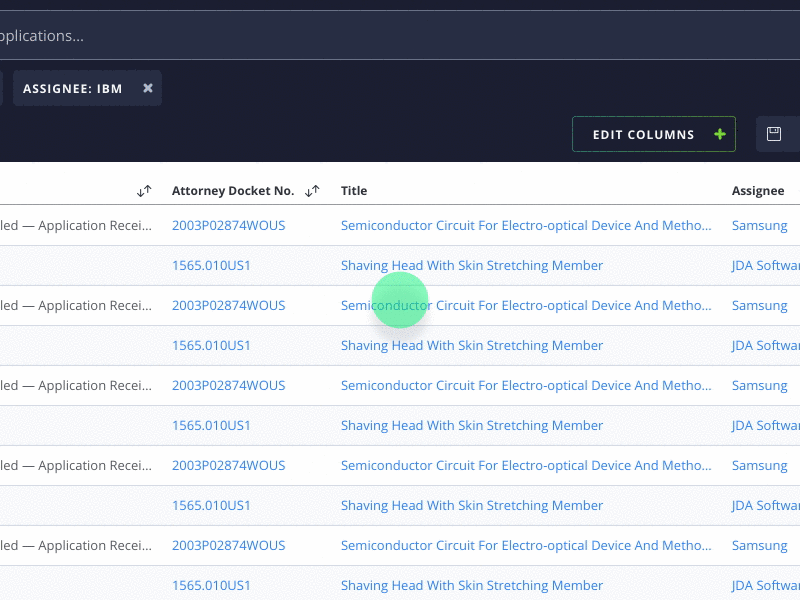Toggle sort arrows left of Attorney Docket No.

pyautogui.click(x=144, y=191)
